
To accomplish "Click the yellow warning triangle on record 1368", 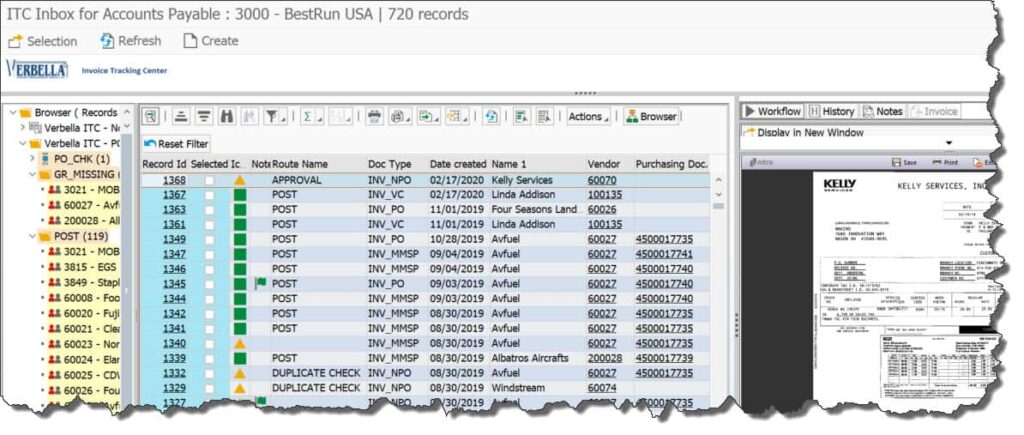I will (240, 180).
